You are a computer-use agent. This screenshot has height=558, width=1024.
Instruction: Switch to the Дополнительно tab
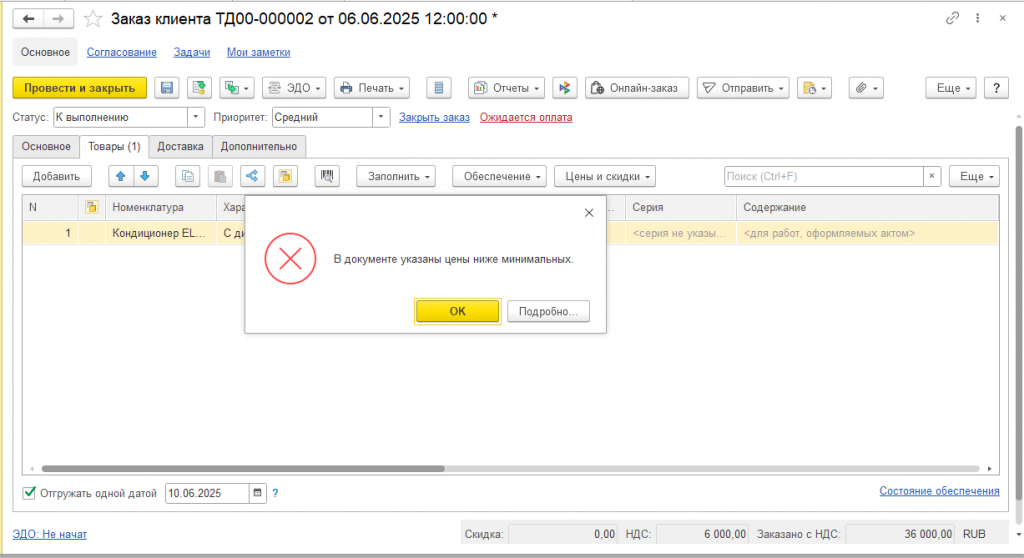259,146
